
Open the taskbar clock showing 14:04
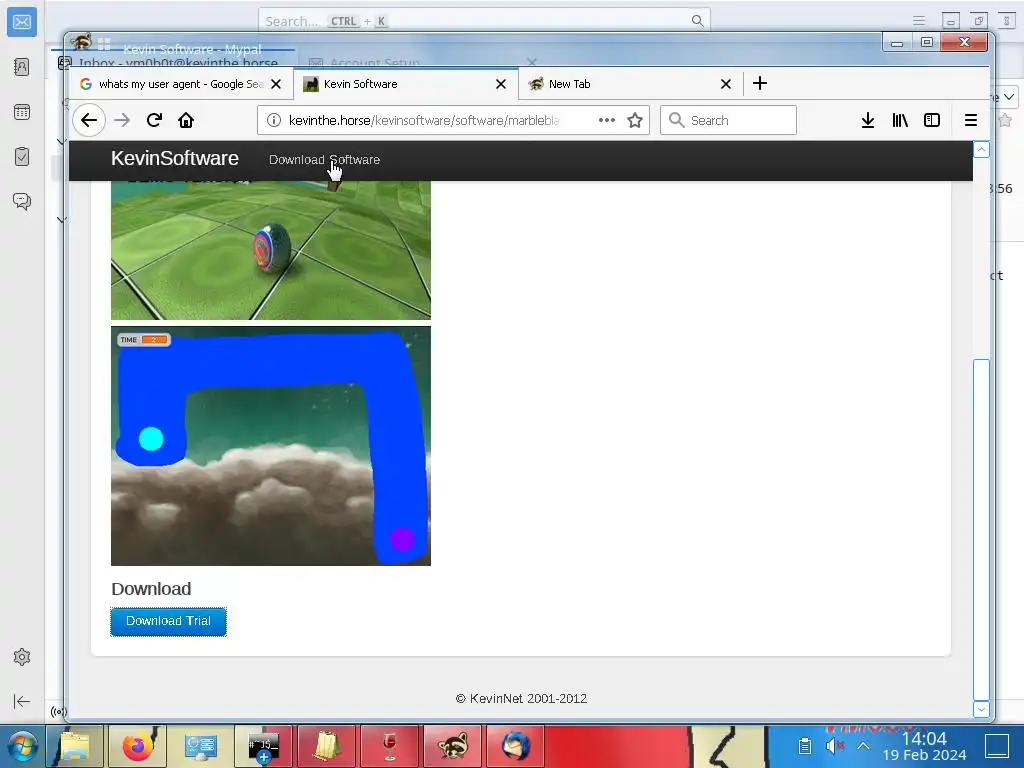click(x=924, y=746)
